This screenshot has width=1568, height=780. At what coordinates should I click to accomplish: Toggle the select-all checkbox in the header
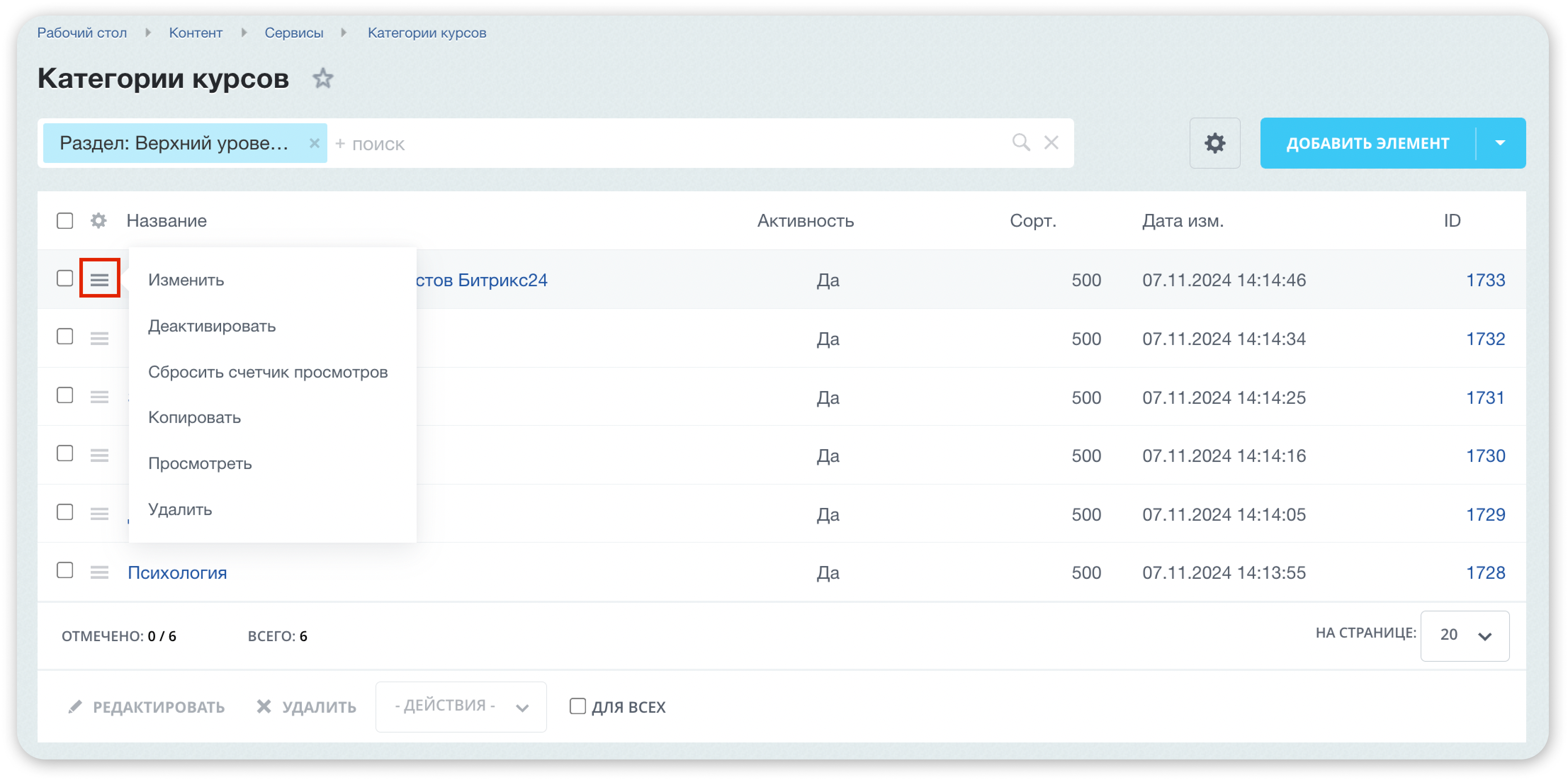point(65,220)
